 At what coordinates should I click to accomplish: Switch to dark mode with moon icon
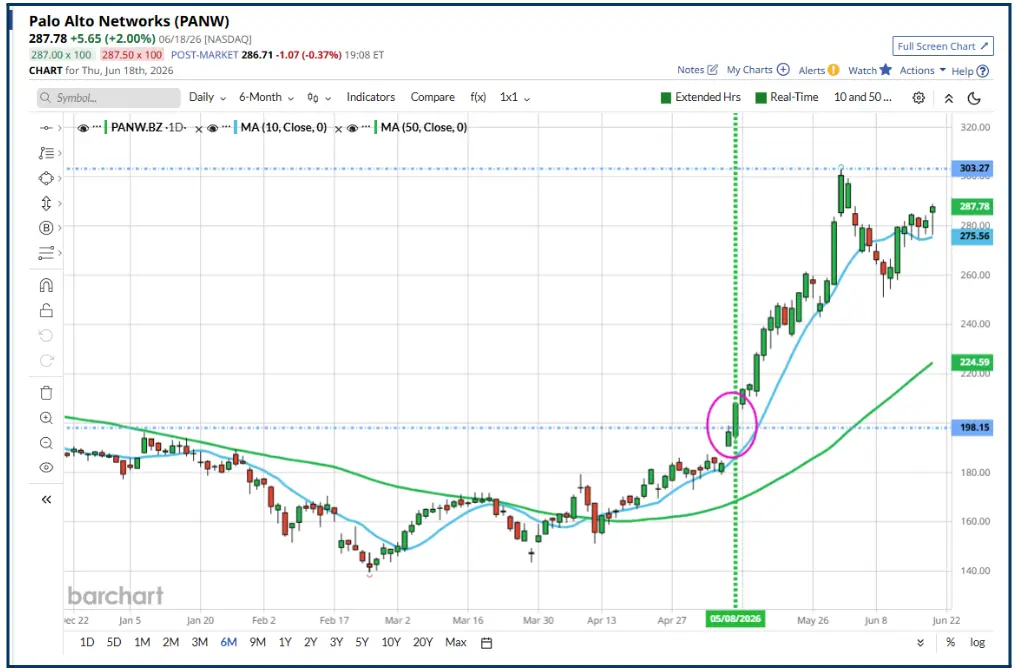[974, 98]
